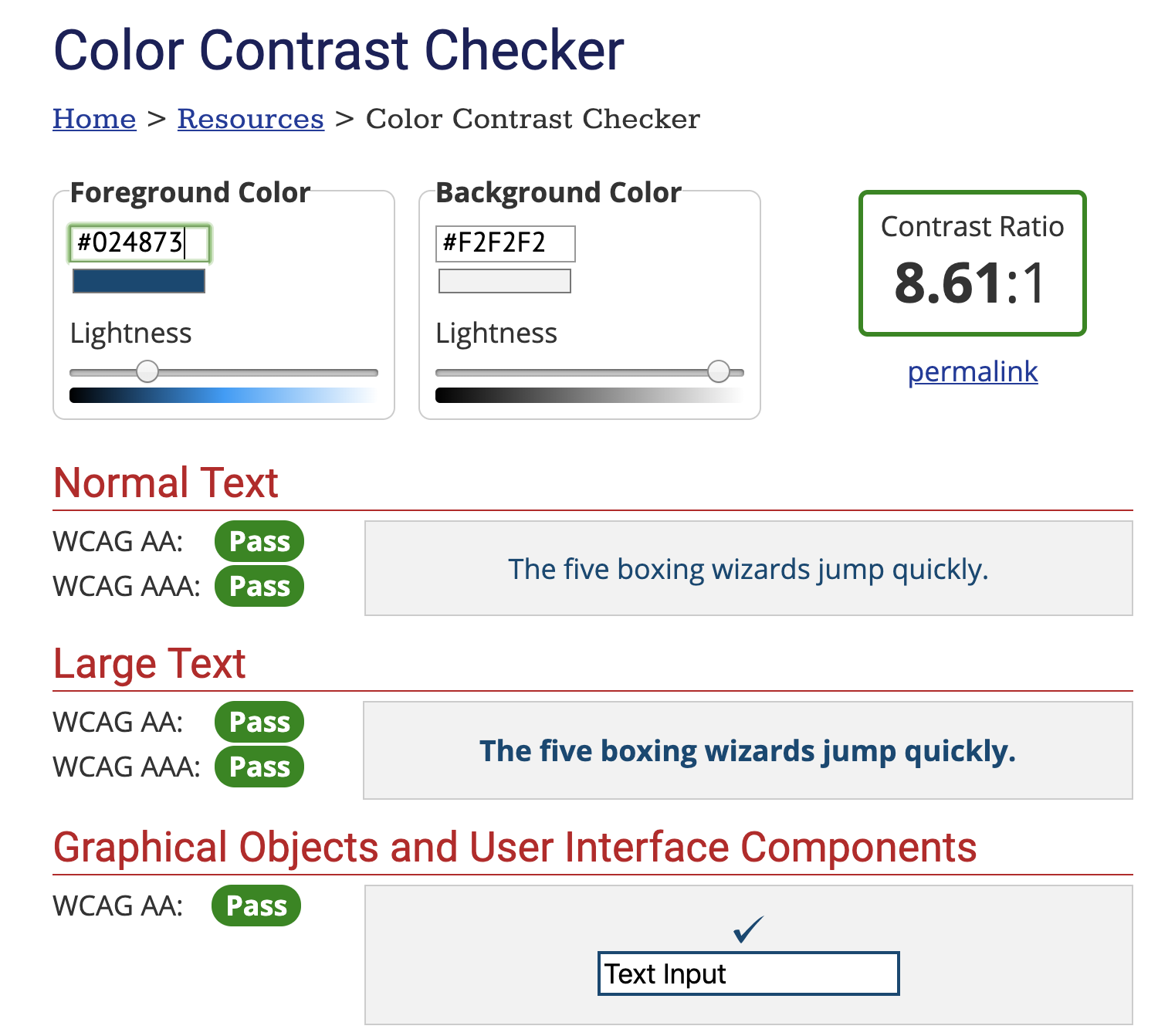Click the Pass badge for Large Text WCAG AAA
Viewport: 1158px width, 1036px height.
tap(259, 767)
